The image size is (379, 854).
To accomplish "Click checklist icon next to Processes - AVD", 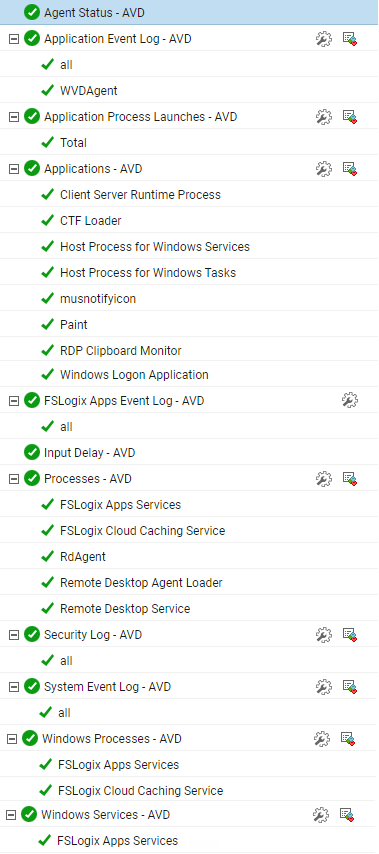I will (350, 479).
